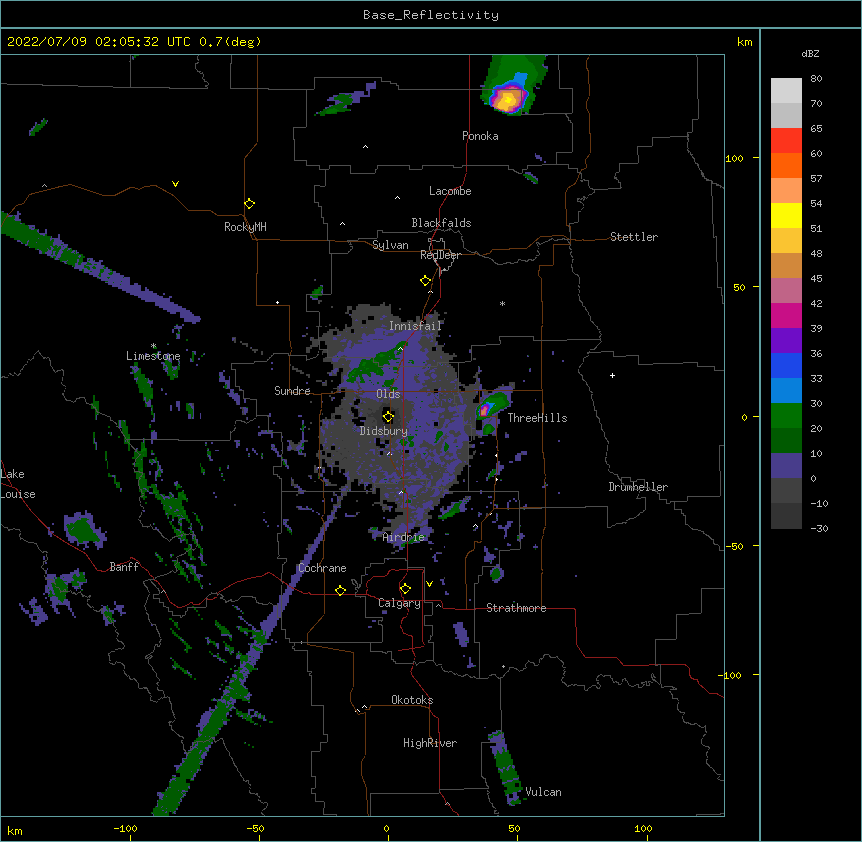Image resolution: width=862 pixels, height=842 pixels.
Task: Pick the blue 33-36 dBZ legend swatch
Action: 786,365
